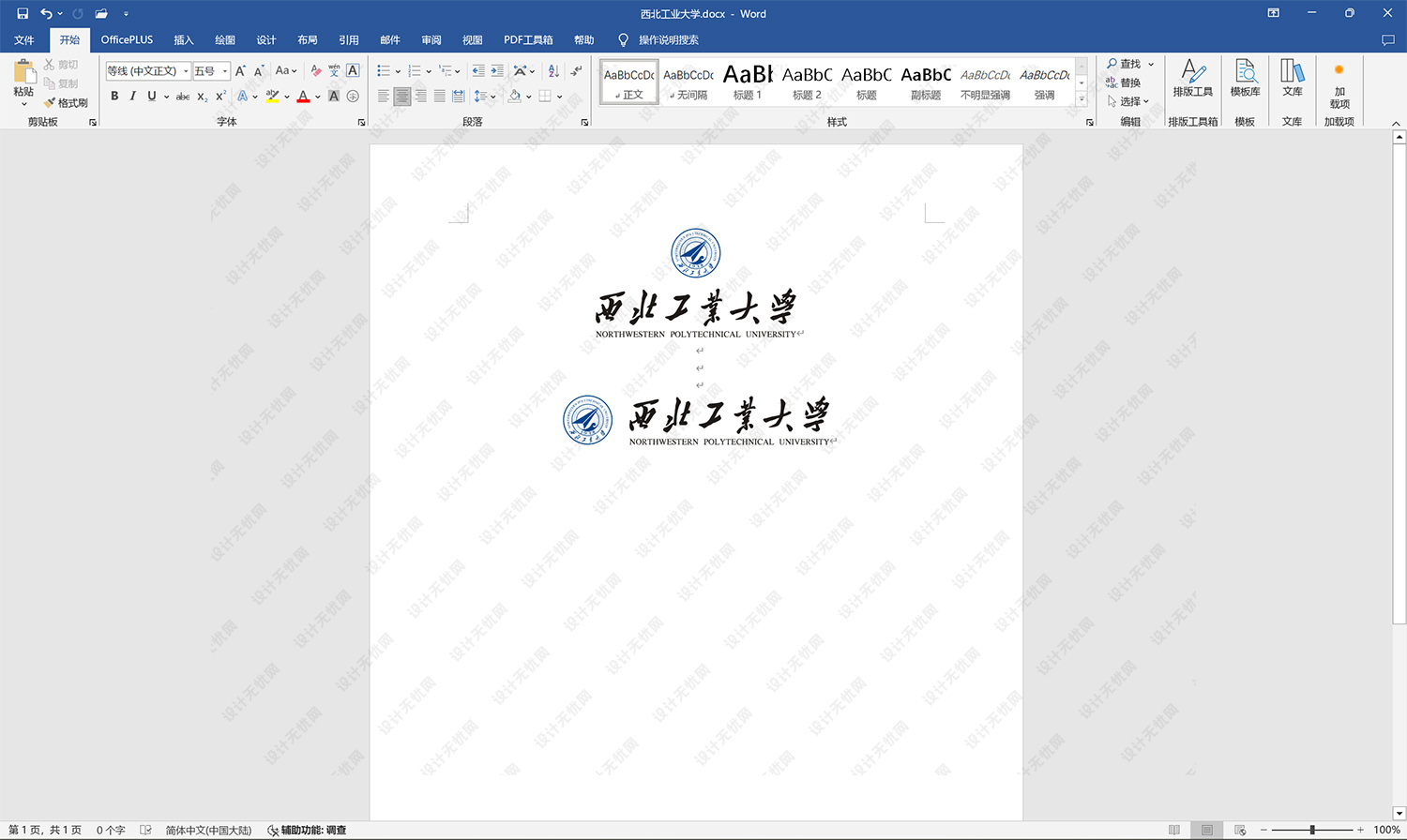Expand the styles gallery more arrow

[1082, 97]
